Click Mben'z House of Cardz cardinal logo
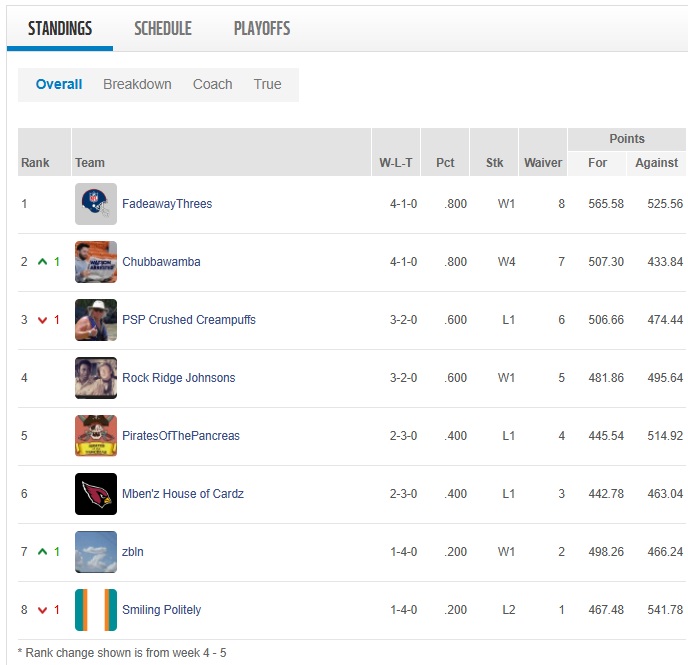This screenshot has height=665, width=688. tap(96, 494)
